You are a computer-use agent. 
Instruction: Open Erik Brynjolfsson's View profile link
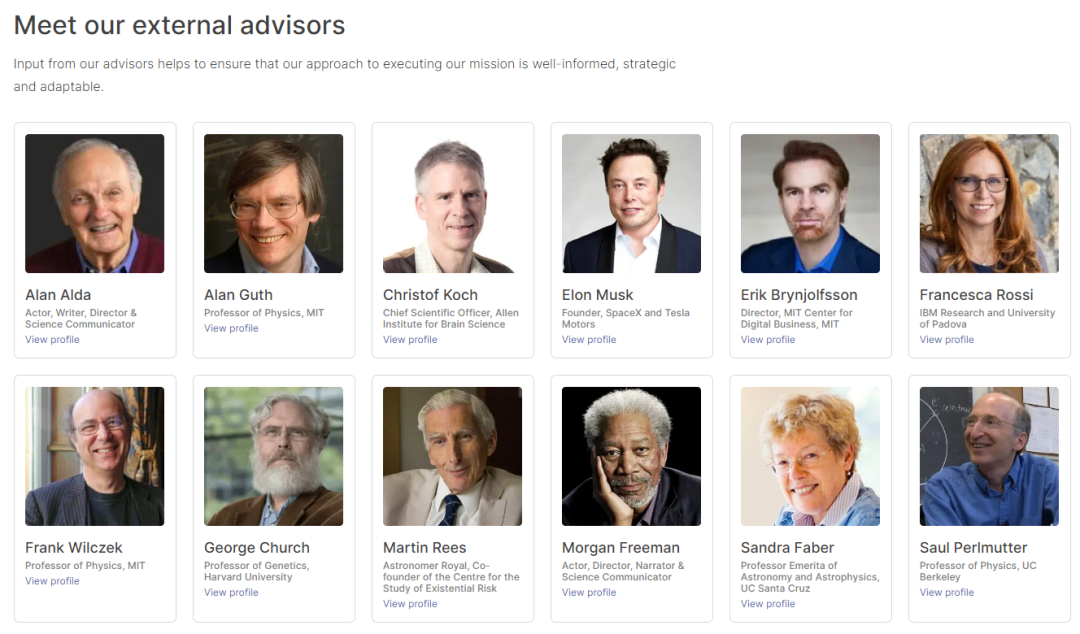pos(768,340)
